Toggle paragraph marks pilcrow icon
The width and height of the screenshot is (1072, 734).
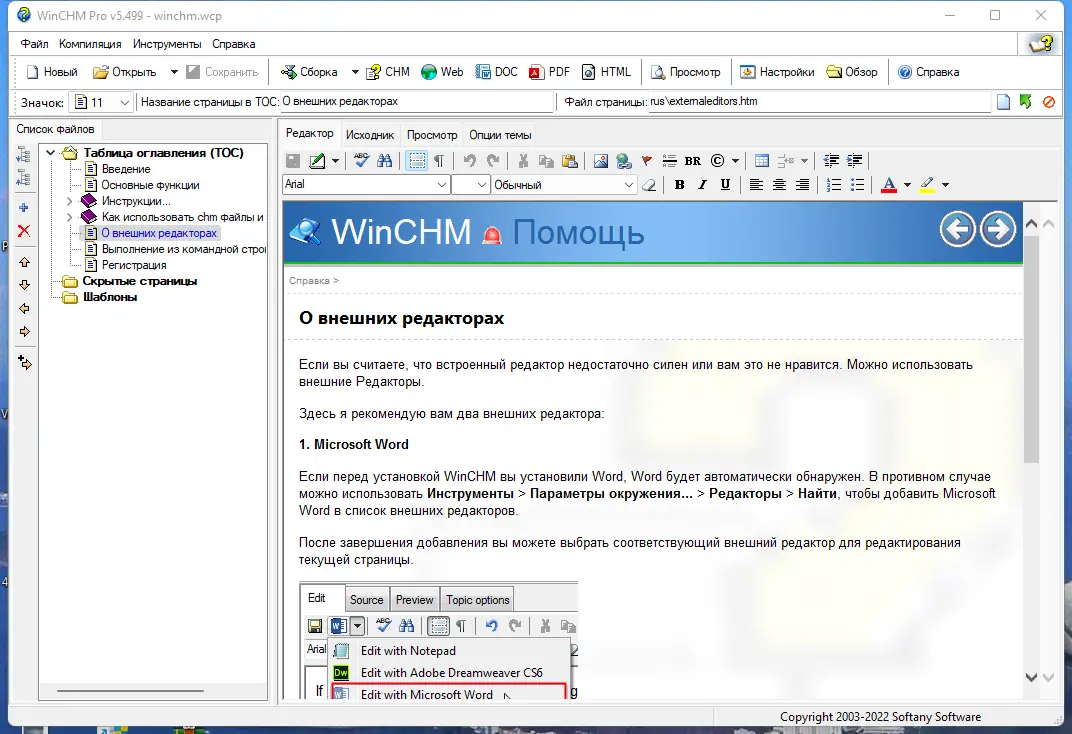(x=440, y=161)
